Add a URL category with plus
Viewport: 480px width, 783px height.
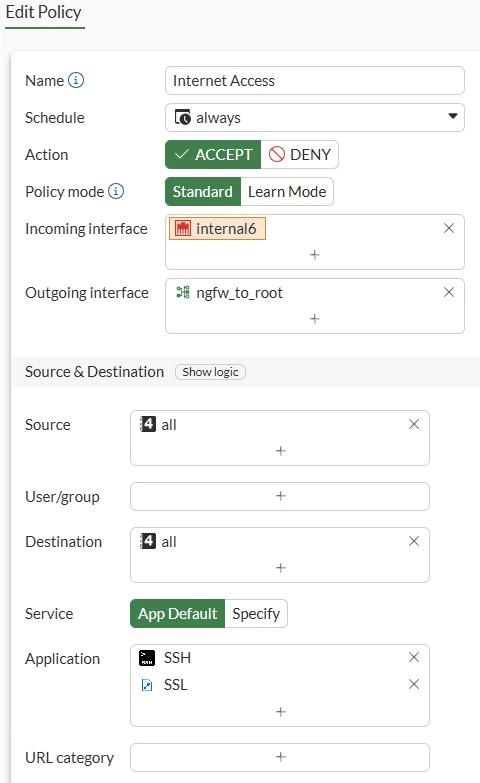click(x=280, y=757)
